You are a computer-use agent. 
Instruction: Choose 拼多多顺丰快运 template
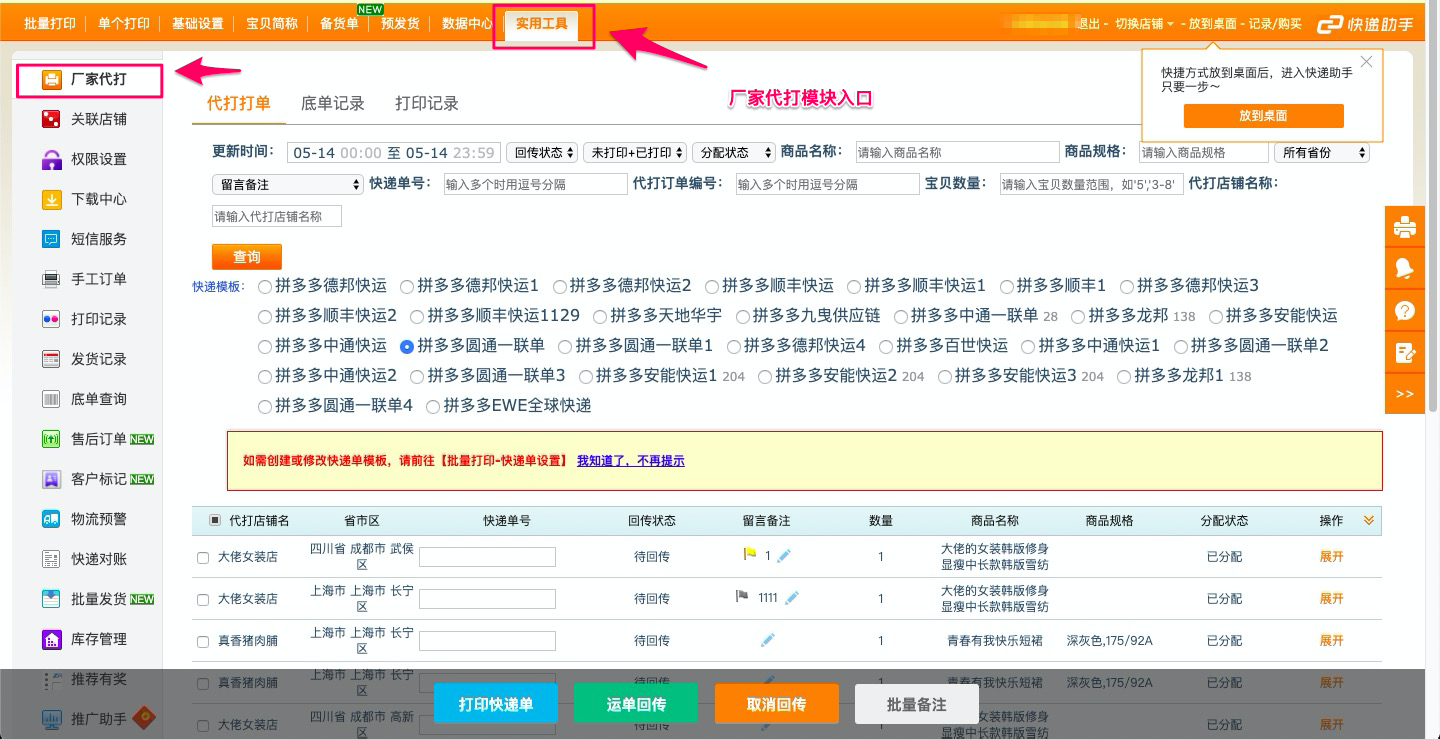click(x=712, y=286)
